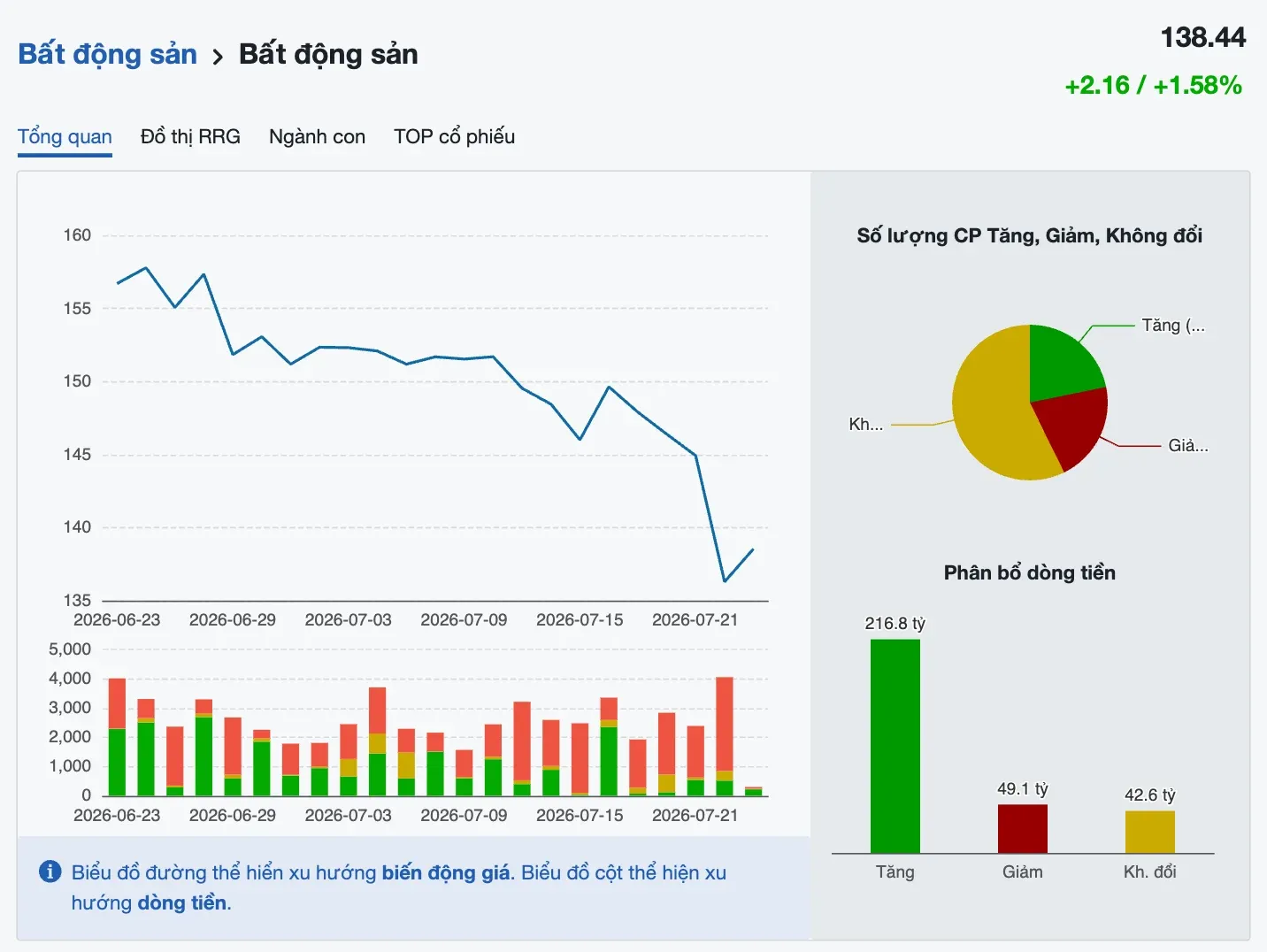Click the Tăng (... pie legend label
The height and width of the screenshot is (952, 1267).
click(1173, 326)
